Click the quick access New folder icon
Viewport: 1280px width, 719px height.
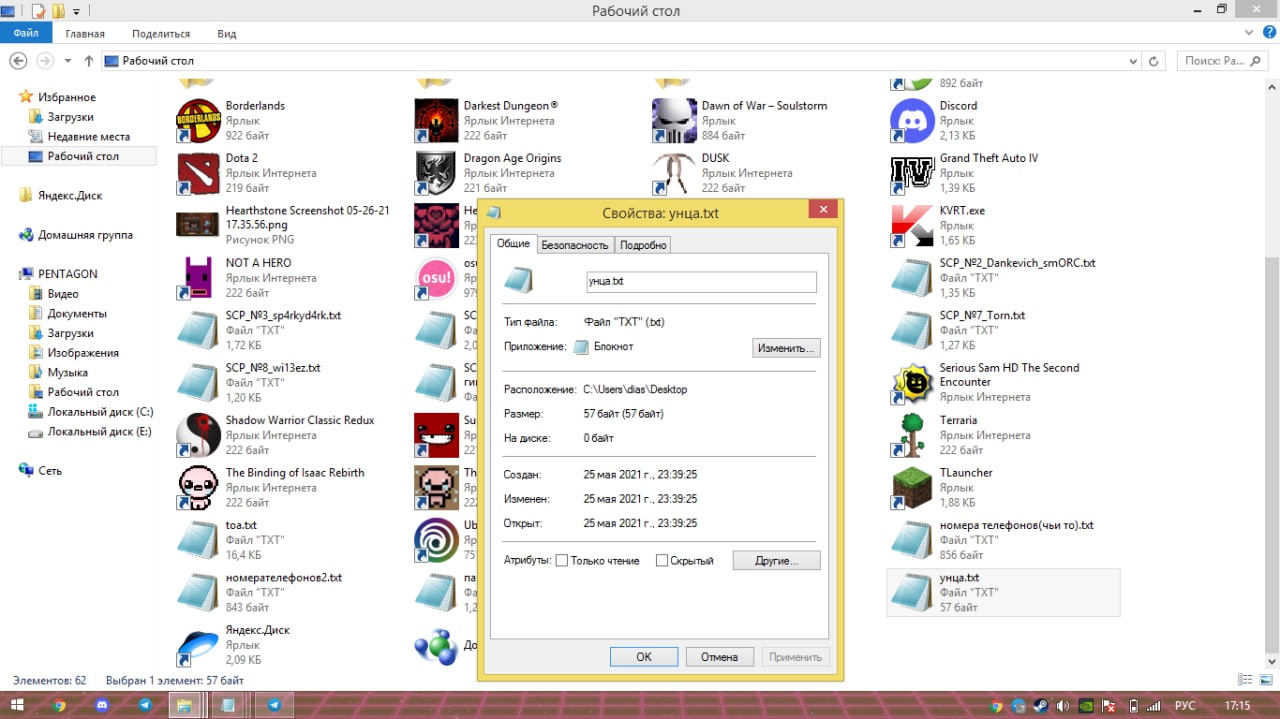(59, 11)
